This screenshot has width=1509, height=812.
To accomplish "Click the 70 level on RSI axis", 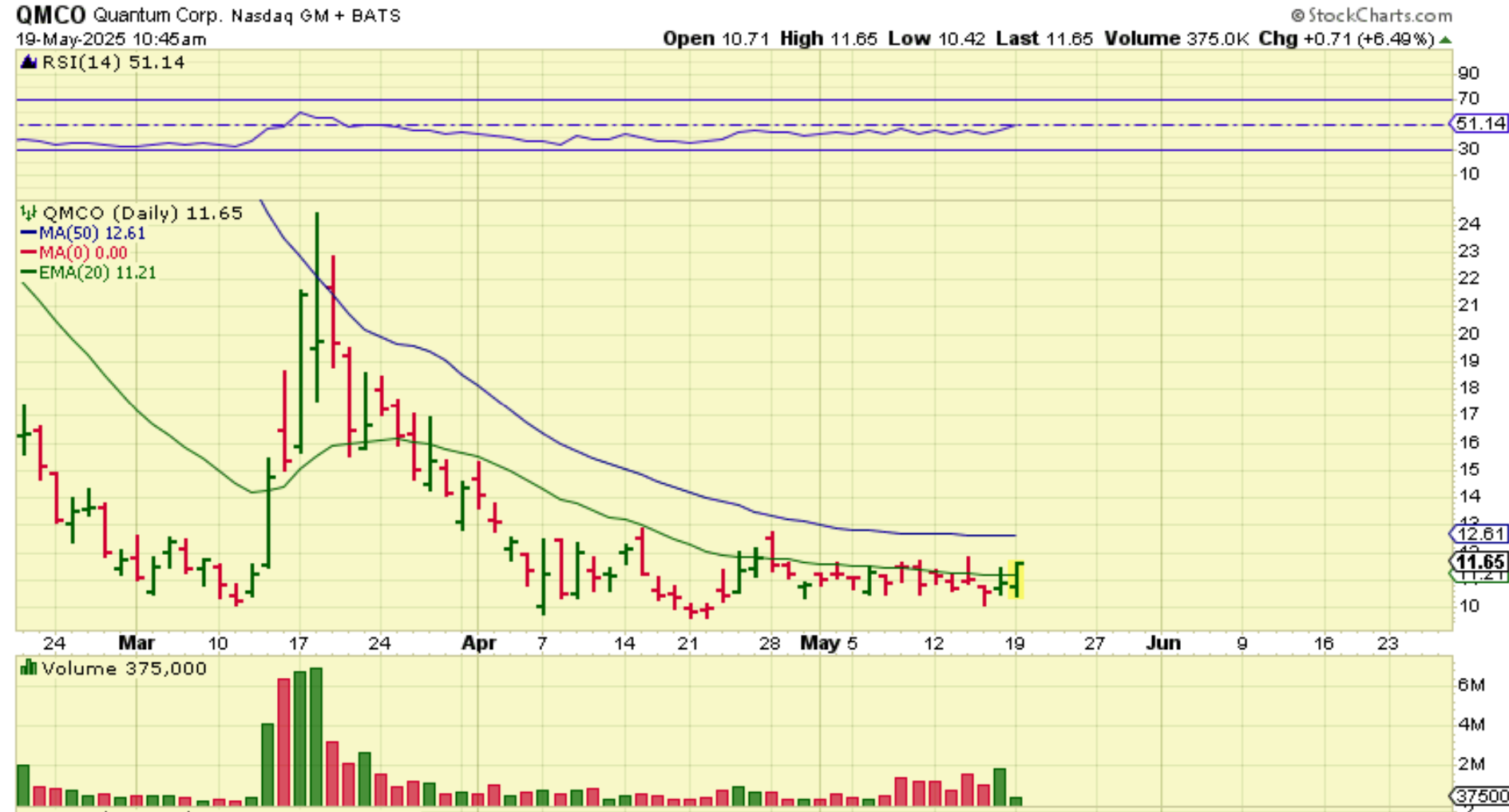I will point(1468,99).
